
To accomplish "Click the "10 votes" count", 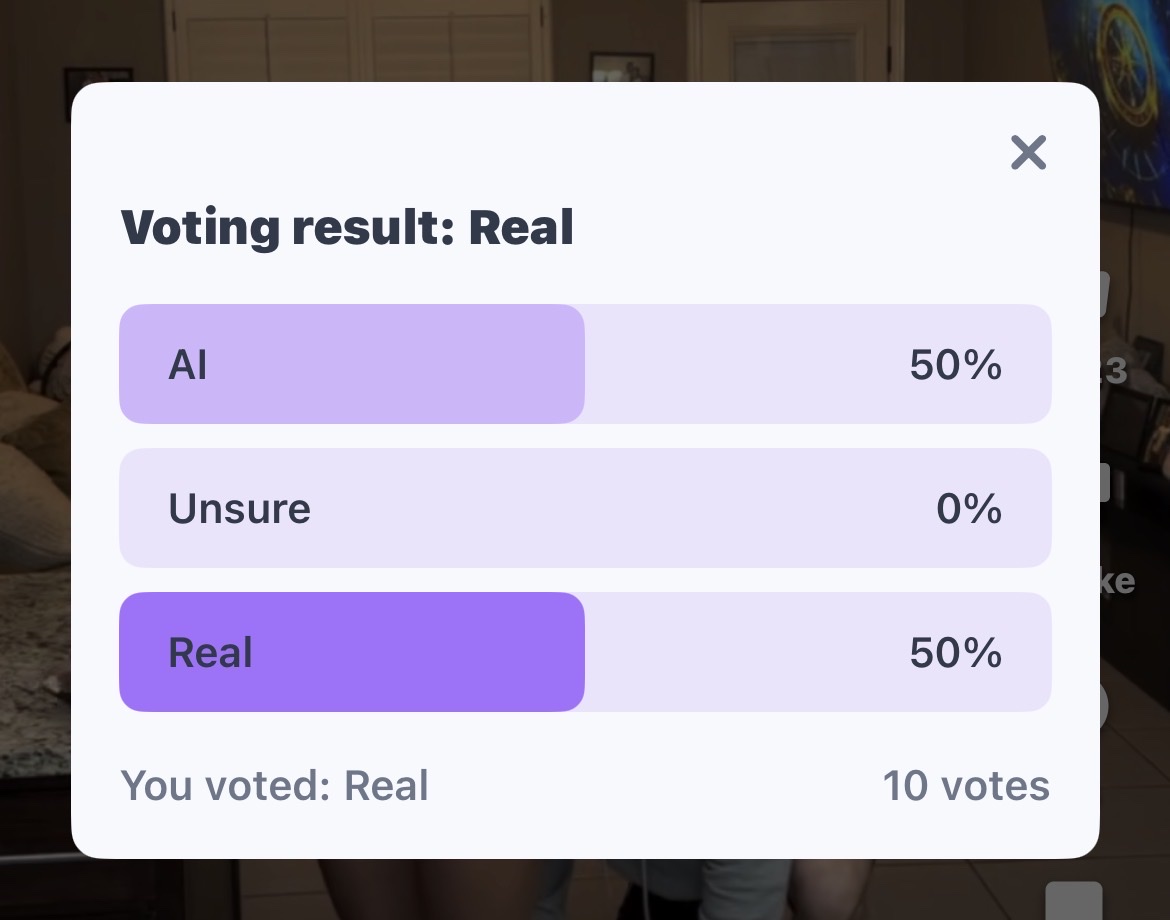I will [965, 786].
